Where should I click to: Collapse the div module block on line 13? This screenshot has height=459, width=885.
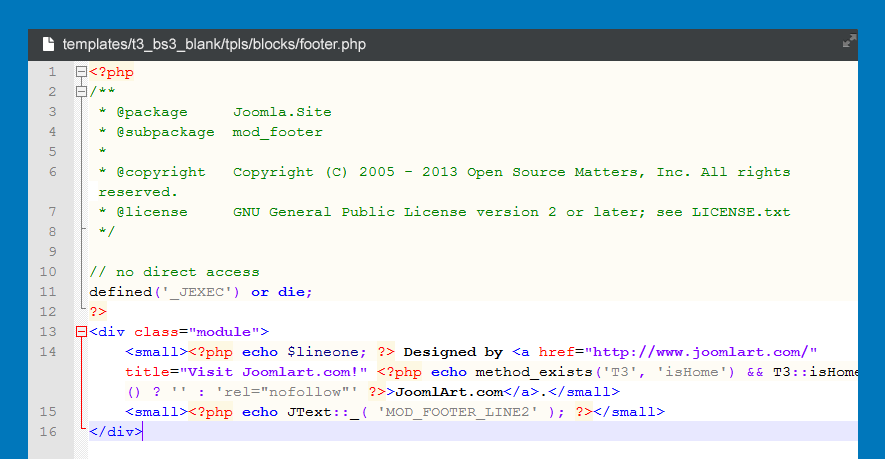pyautogui.click(x=81, y=332)
